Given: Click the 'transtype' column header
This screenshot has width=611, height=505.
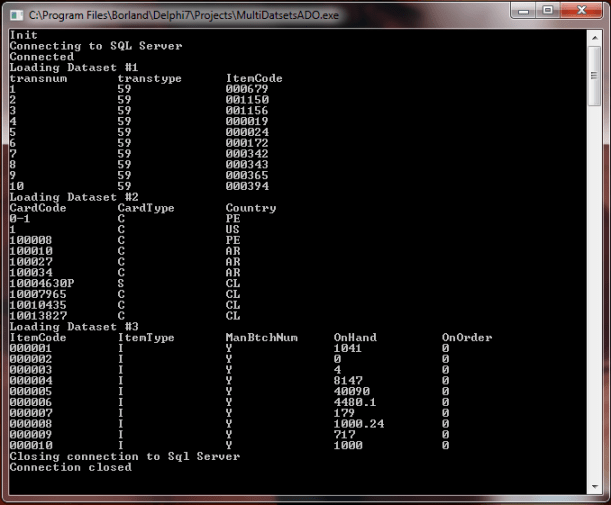Looking at the screenshot, I should coord(150,78).
